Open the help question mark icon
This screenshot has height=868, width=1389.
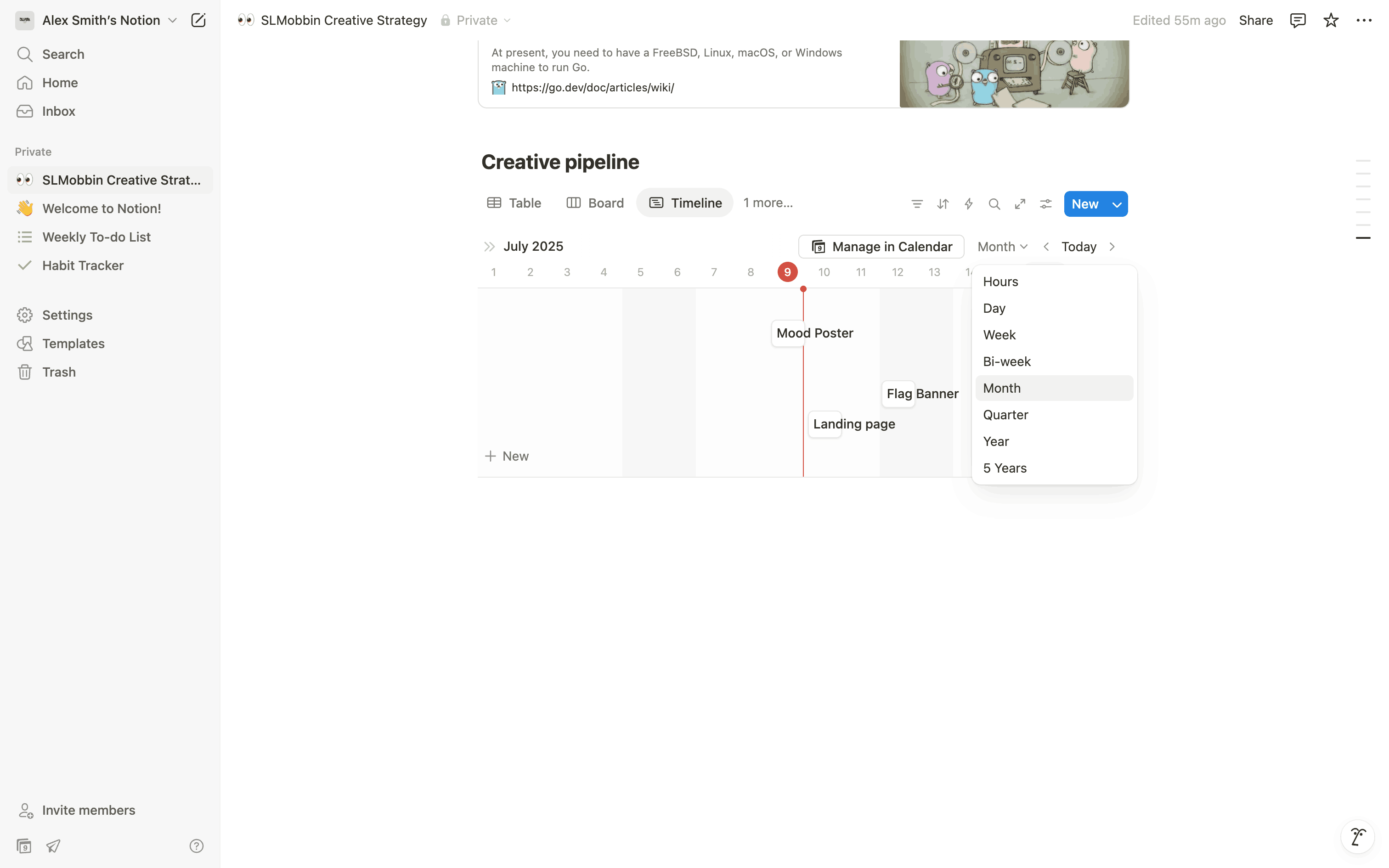pyautogui.click(x=196, y=845)
